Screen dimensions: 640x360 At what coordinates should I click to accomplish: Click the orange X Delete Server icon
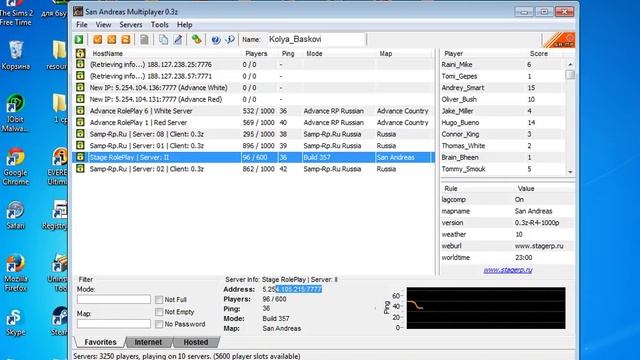tap(111, 40)
